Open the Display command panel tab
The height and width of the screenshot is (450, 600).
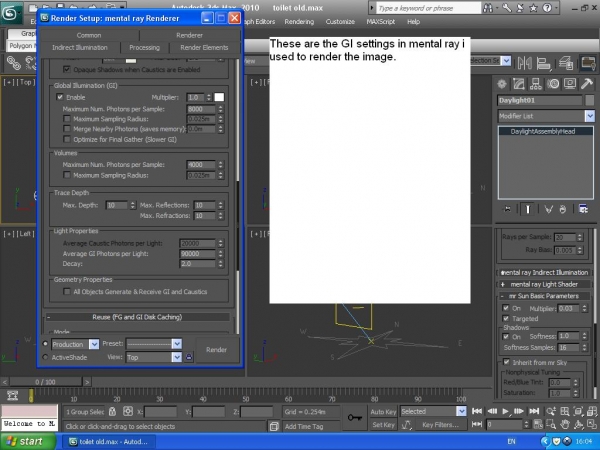pyautogui.click(x=570, y=84)
